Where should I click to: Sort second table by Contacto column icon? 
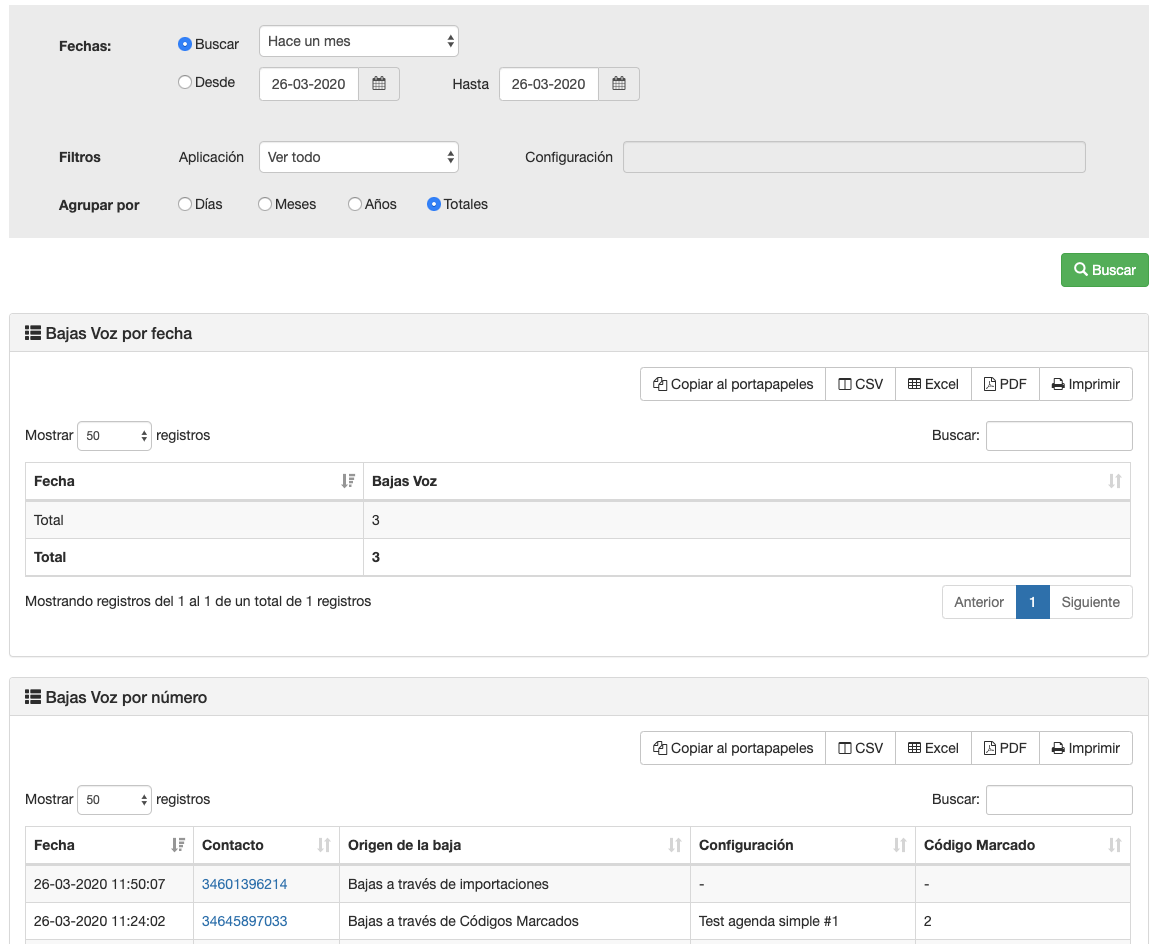click(x=323, y=845)
